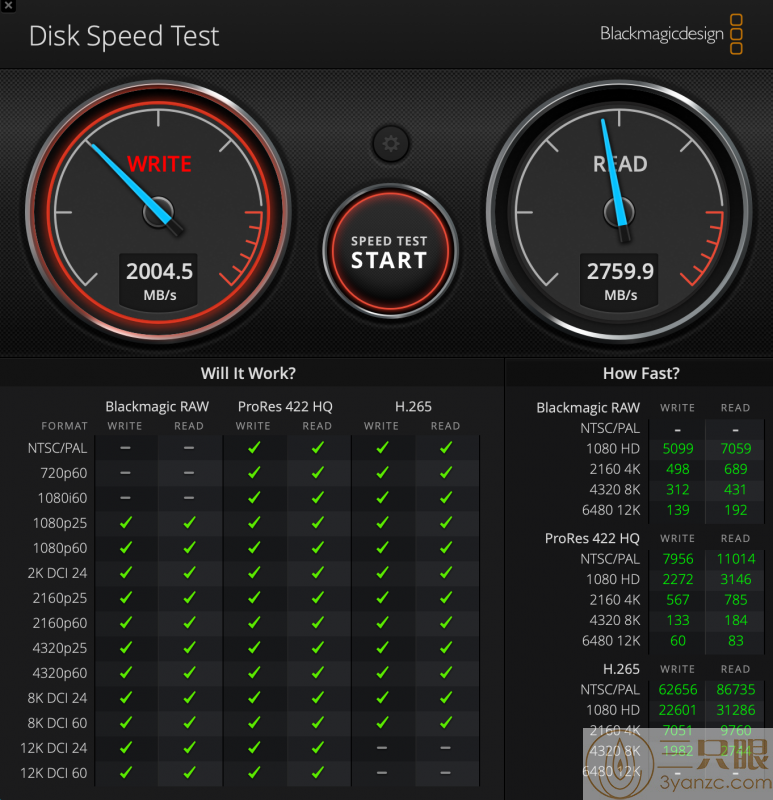Click the 1080i60 format row label
773x800 pixels.
[x=62, y=498]
